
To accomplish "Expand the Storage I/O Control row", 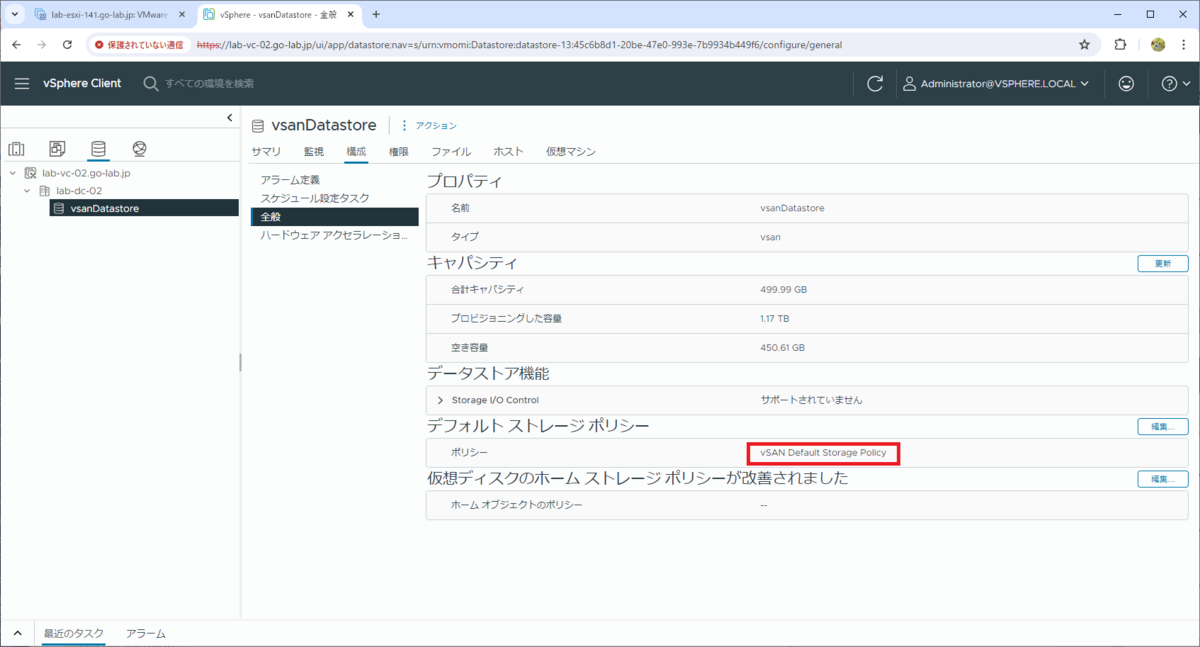I will point(441,400).
